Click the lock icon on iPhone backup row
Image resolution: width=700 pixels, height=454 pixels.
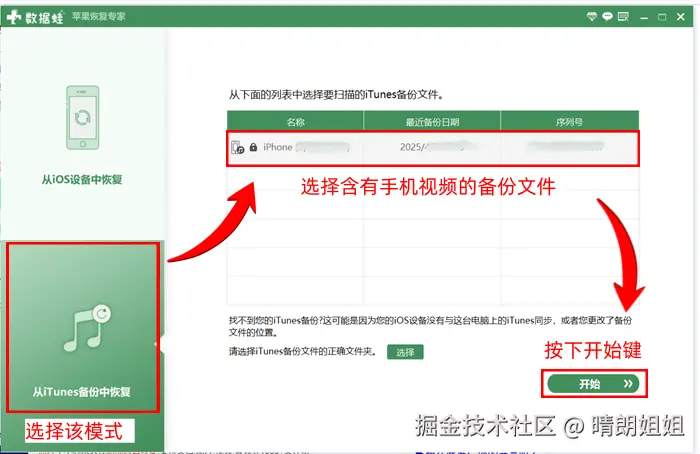[253, 147]
